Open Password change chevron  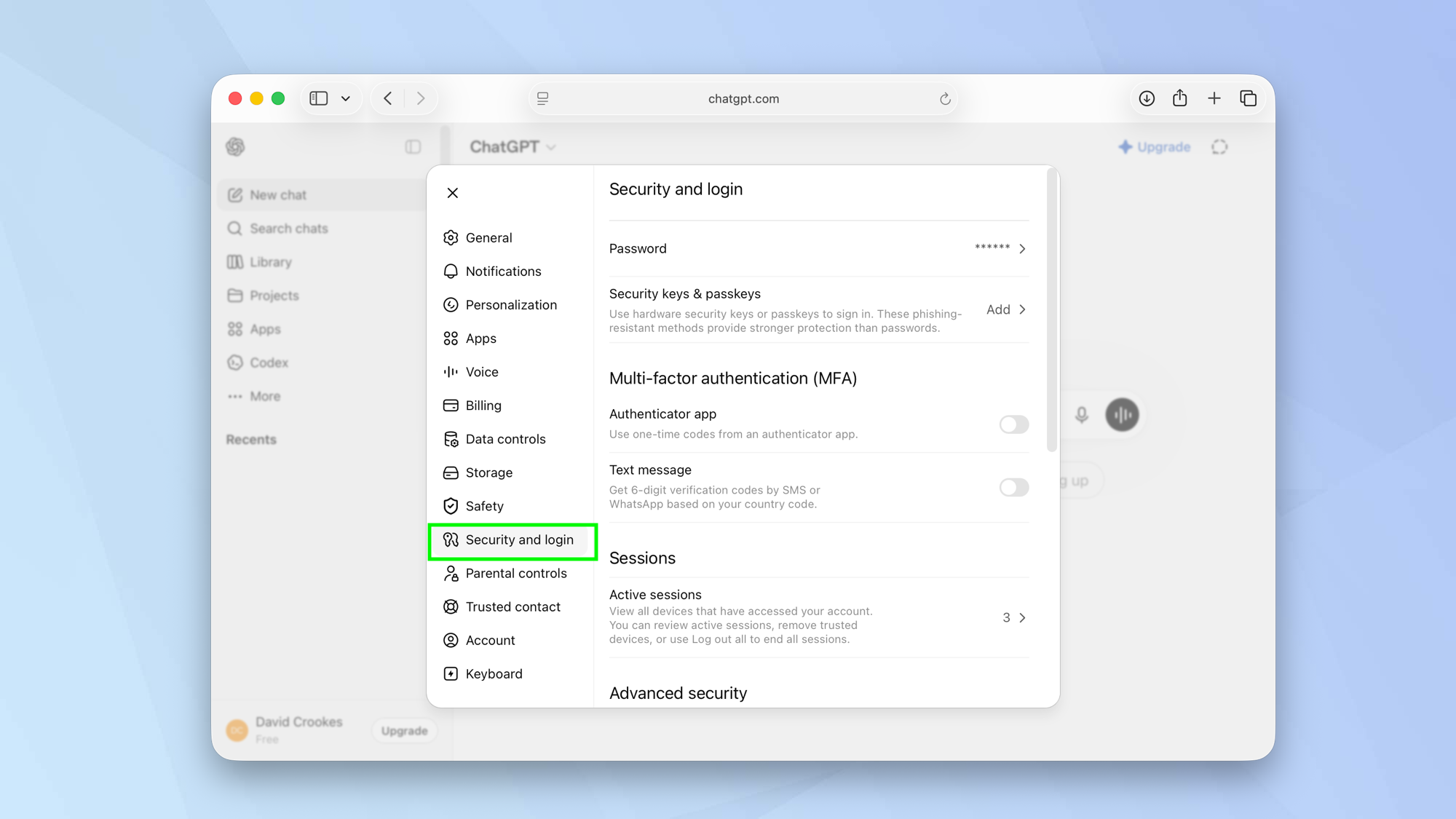1022,249
